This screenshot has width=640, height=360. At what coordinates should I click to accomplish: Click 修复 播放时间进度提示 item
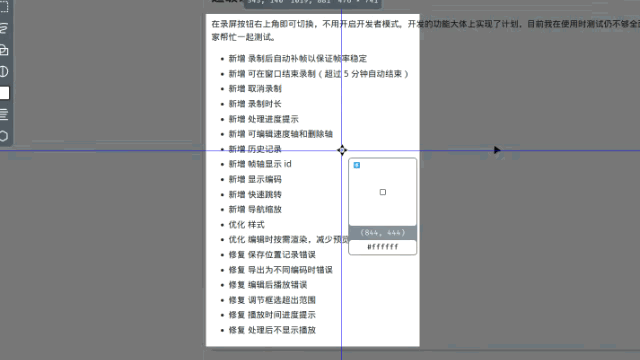point(272,315)
